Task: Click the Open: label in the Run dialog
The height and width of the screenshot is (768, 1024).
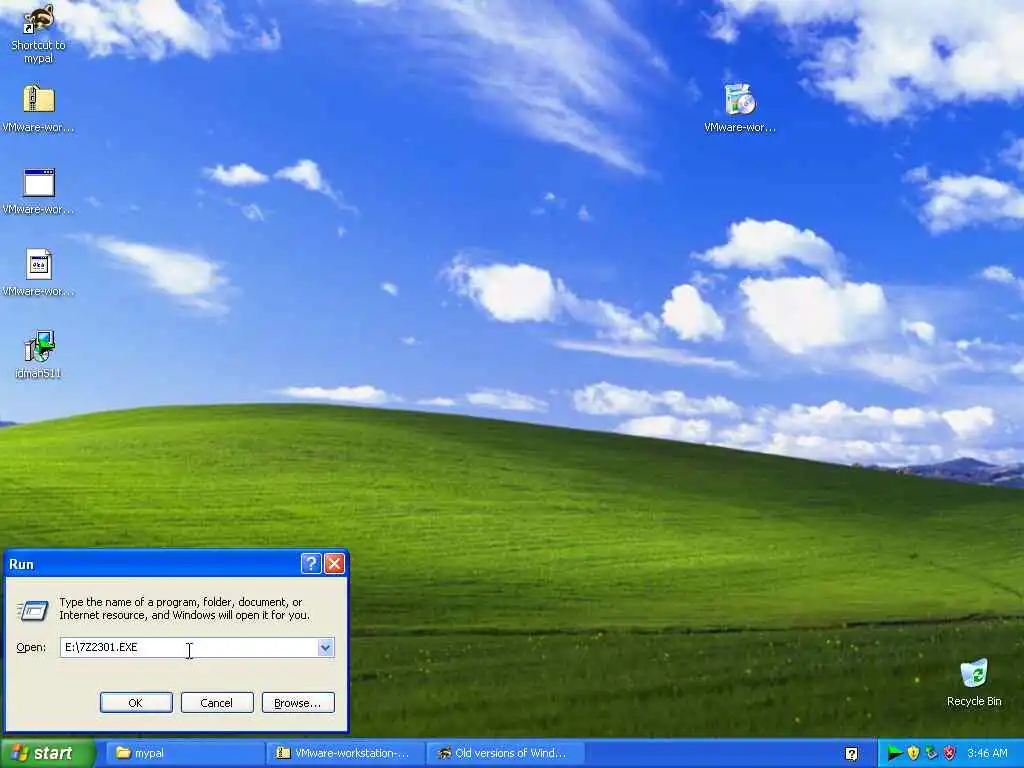Action: (x=31, y=647)
